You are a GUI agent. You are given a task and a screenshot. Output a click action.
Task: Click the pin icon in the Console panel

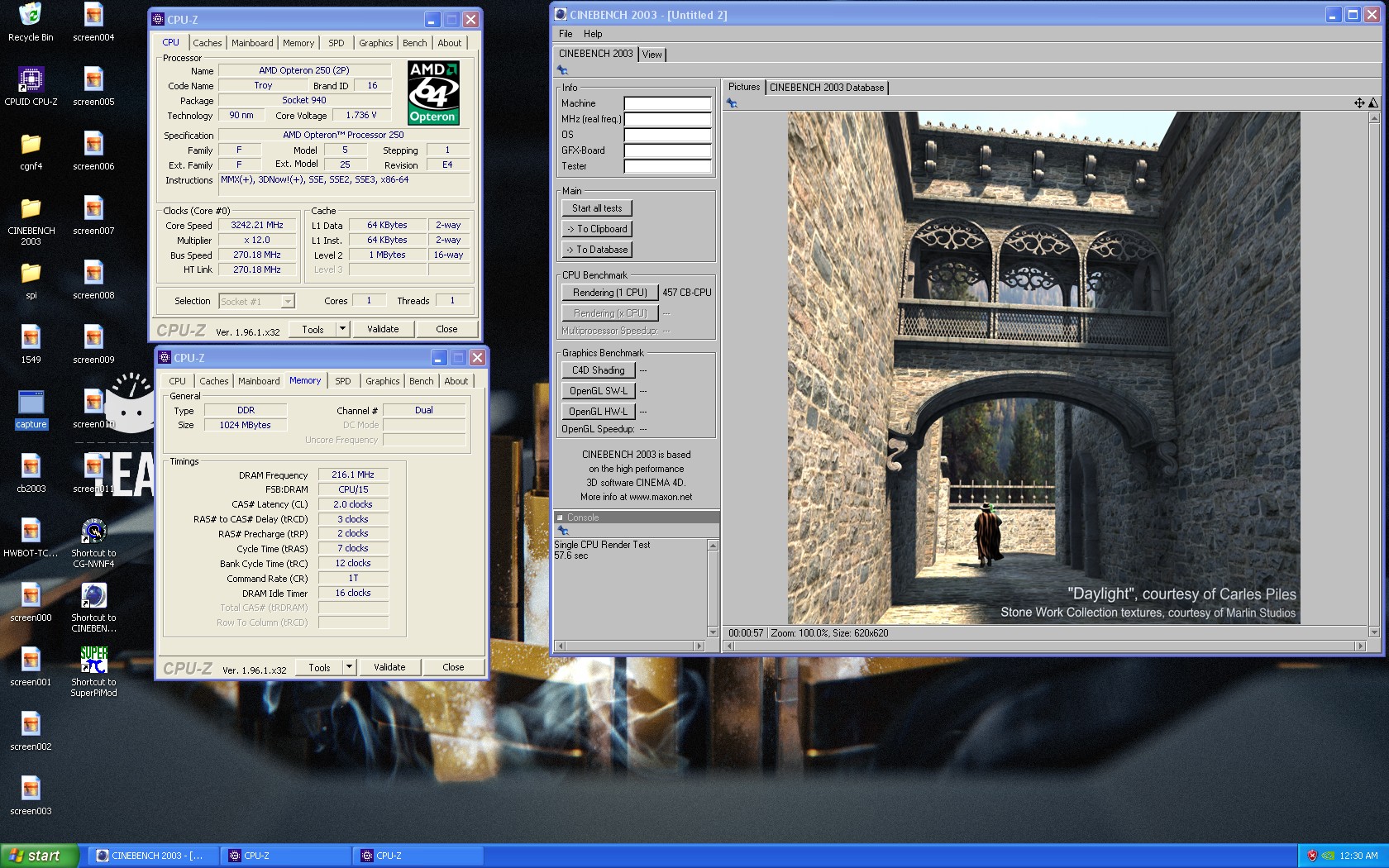(563, 531)
